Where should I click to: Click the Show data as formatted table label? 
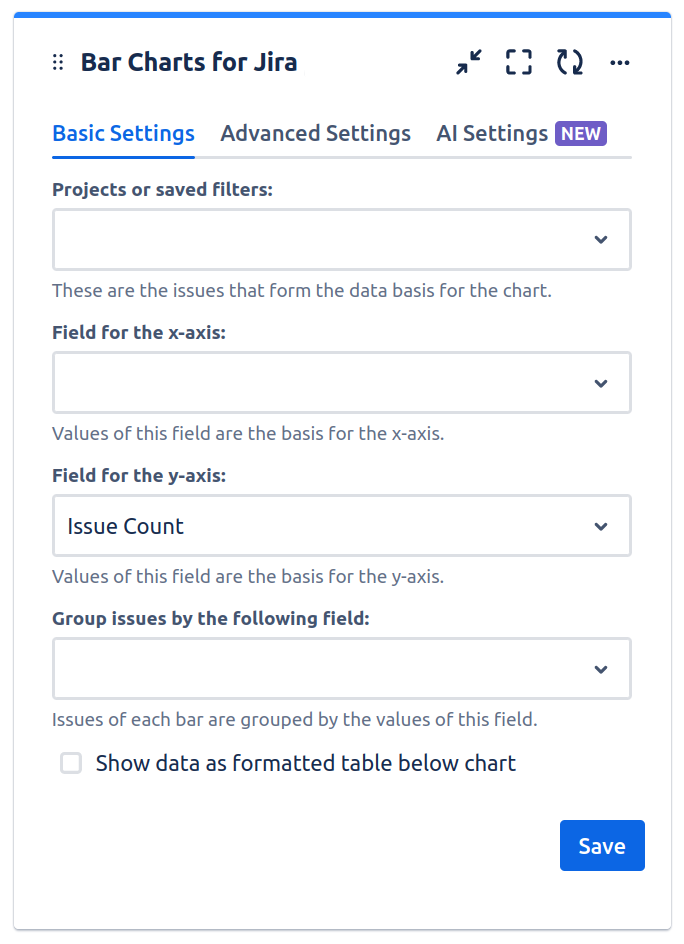coord(306,764)
